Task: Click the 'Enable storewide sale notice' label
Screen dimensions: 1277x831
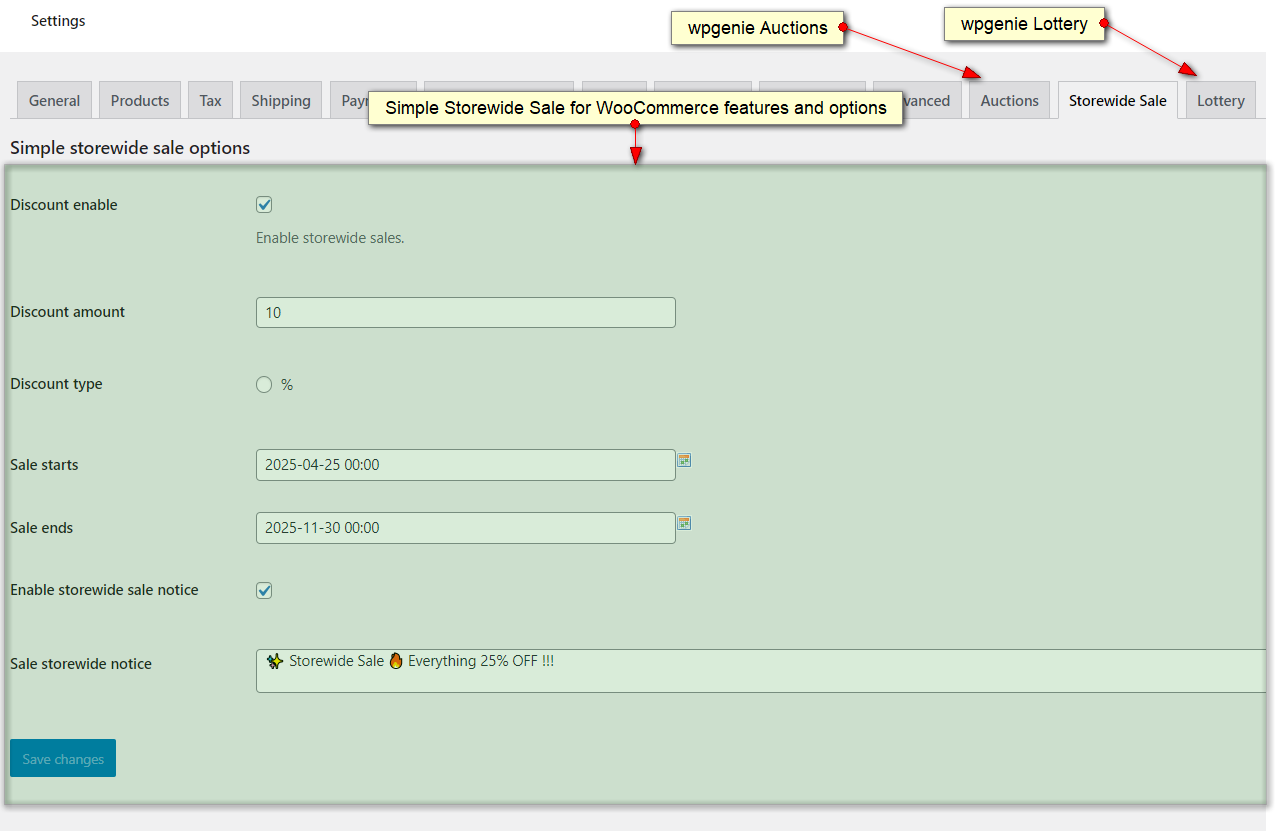Action: [104, 590]
